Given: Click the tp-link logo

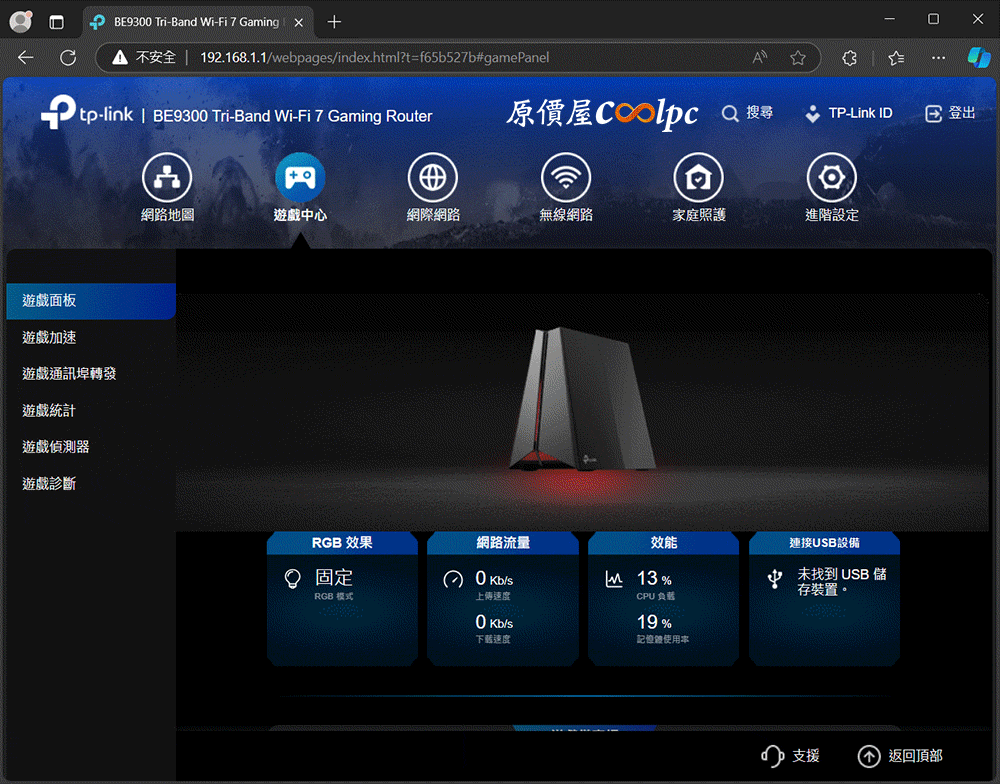Looking at the screenshot, I should tap(87, 112).
